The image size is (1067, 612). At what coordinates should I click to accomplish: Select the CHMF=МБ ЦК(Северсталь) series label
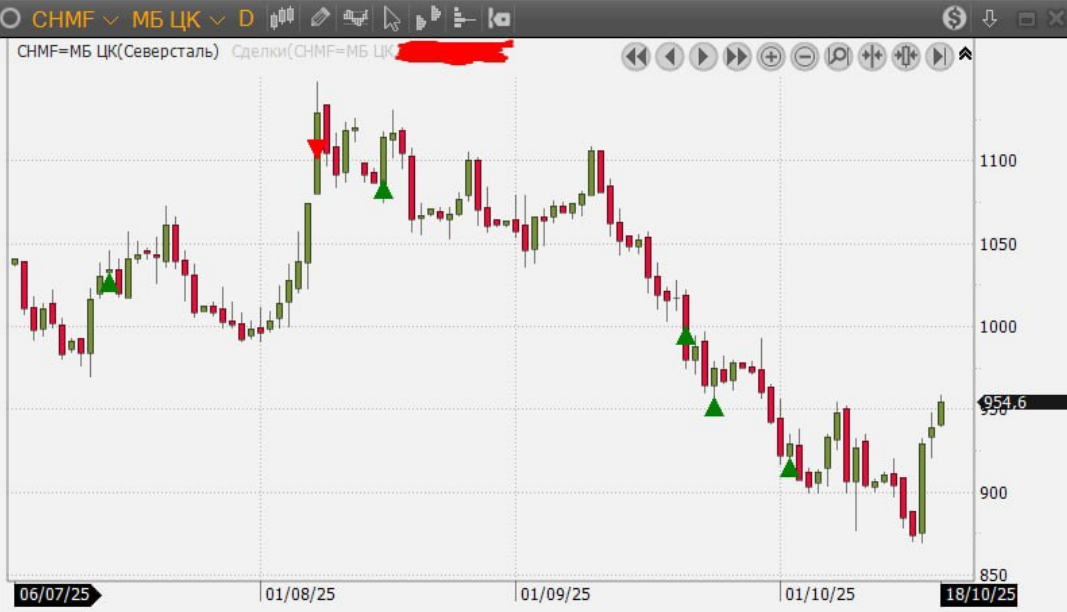tap(118, 51)
